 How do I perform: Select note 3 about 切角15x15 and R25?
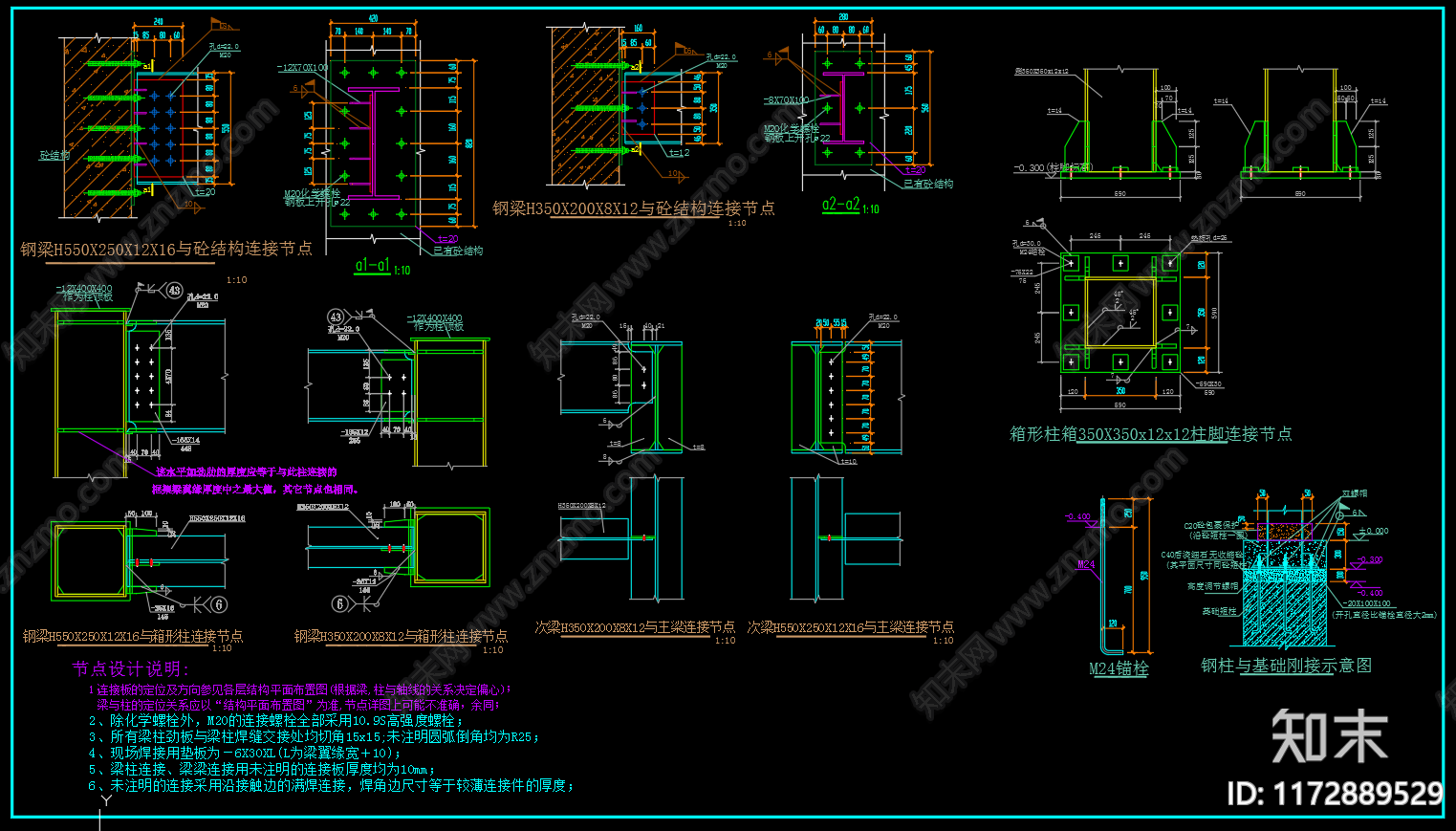click(314, 737)
